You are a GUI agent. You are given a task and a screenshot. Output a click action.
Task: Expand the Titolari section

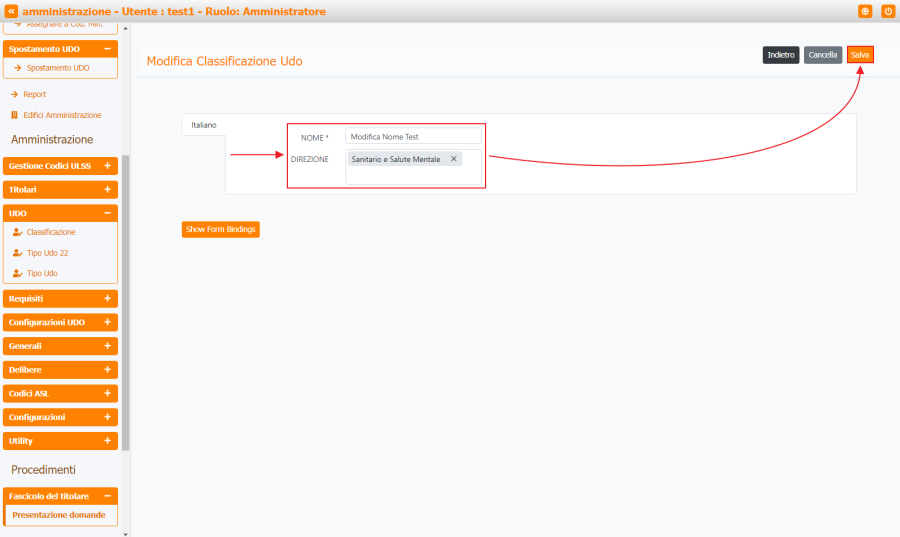coord(107,189)
